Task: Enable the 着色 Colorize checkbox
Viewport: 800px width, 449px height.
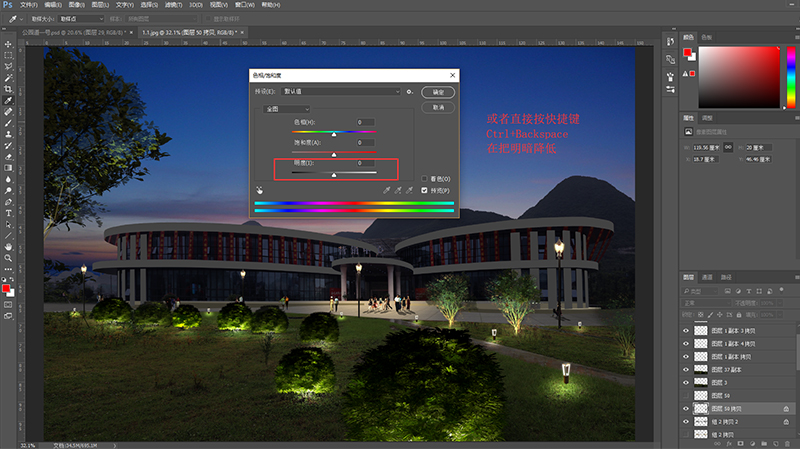Action: pyautogui.click(x=425, y=178)
